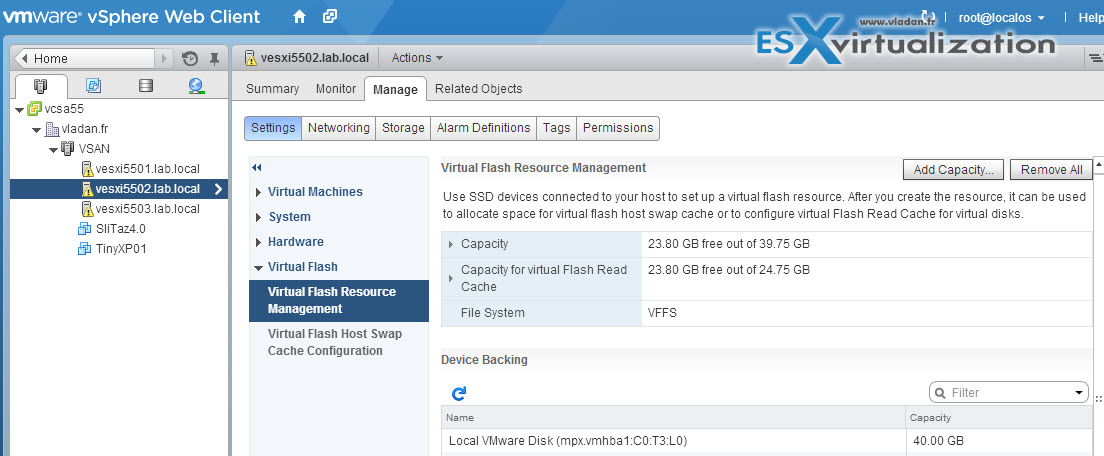Click the vladan.fr datacenter icon
Screen dimensions: 1104x456
click(x=52, y=129)
